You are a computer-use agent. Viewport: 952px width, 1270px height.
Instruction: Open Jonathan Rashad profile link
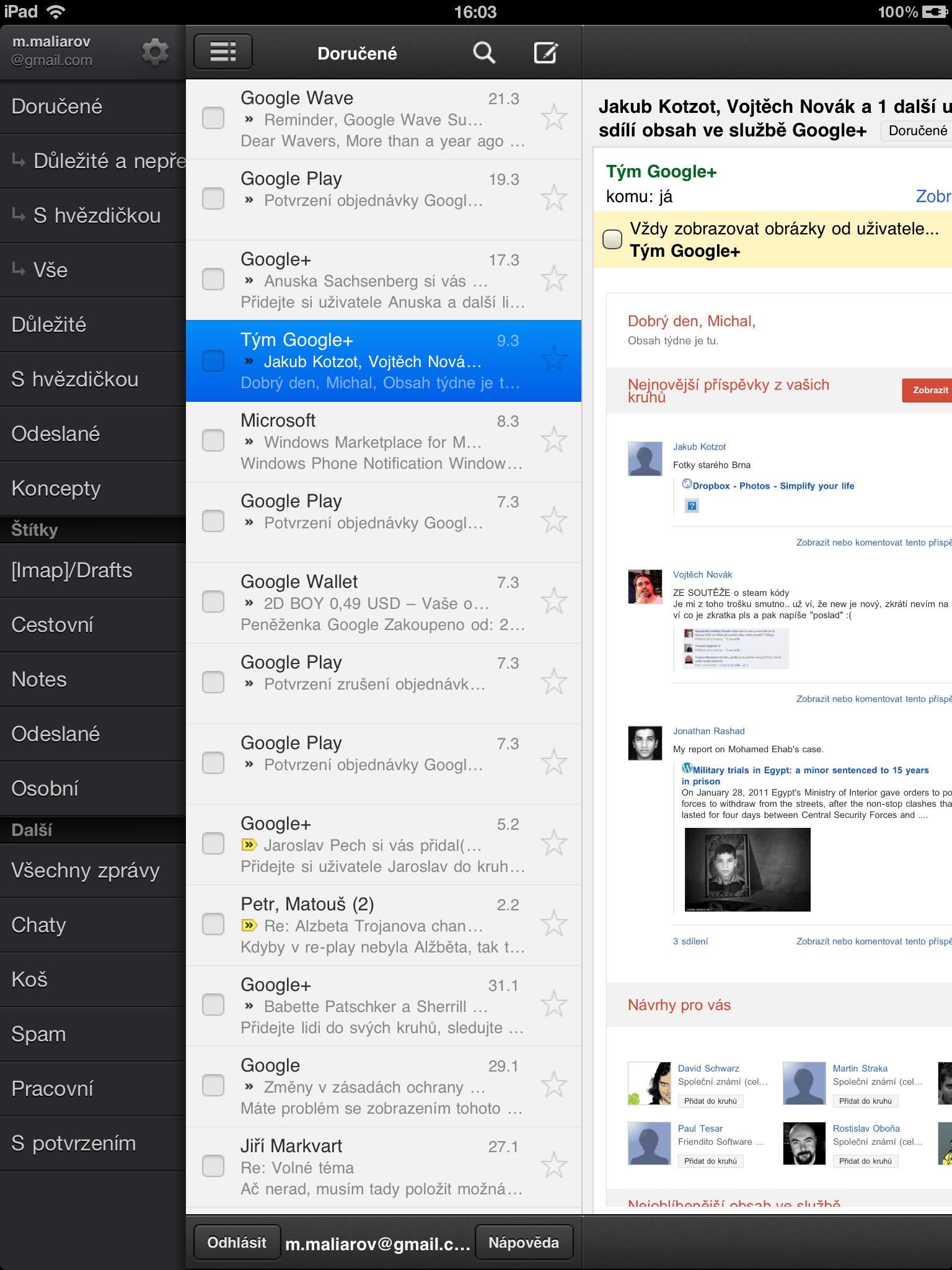[x=708, y=731]
